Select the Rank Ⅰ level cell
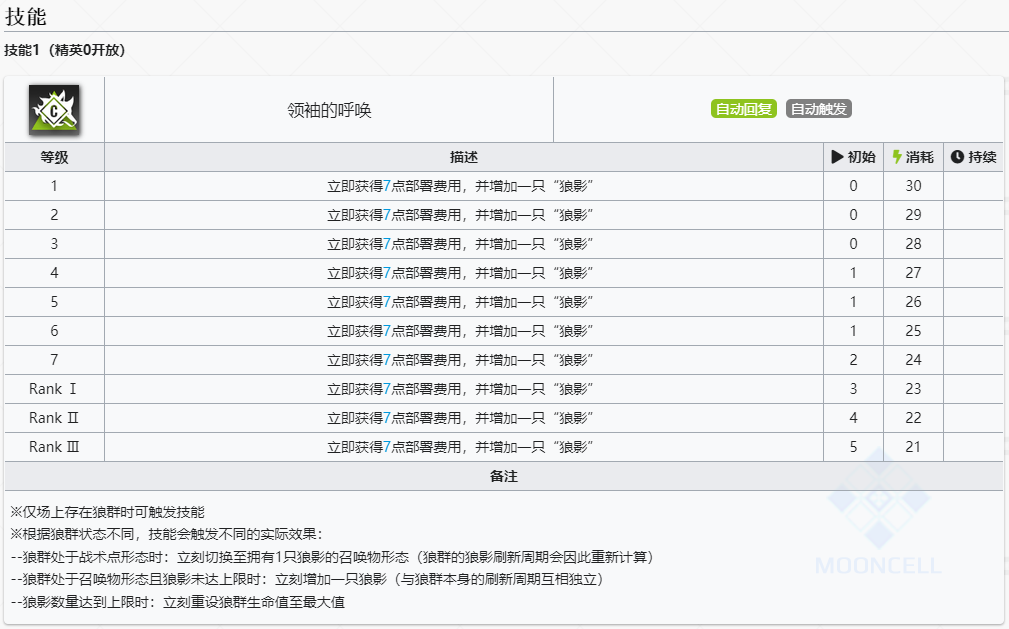Viewport: 1009px width, 629px height. 54,389
